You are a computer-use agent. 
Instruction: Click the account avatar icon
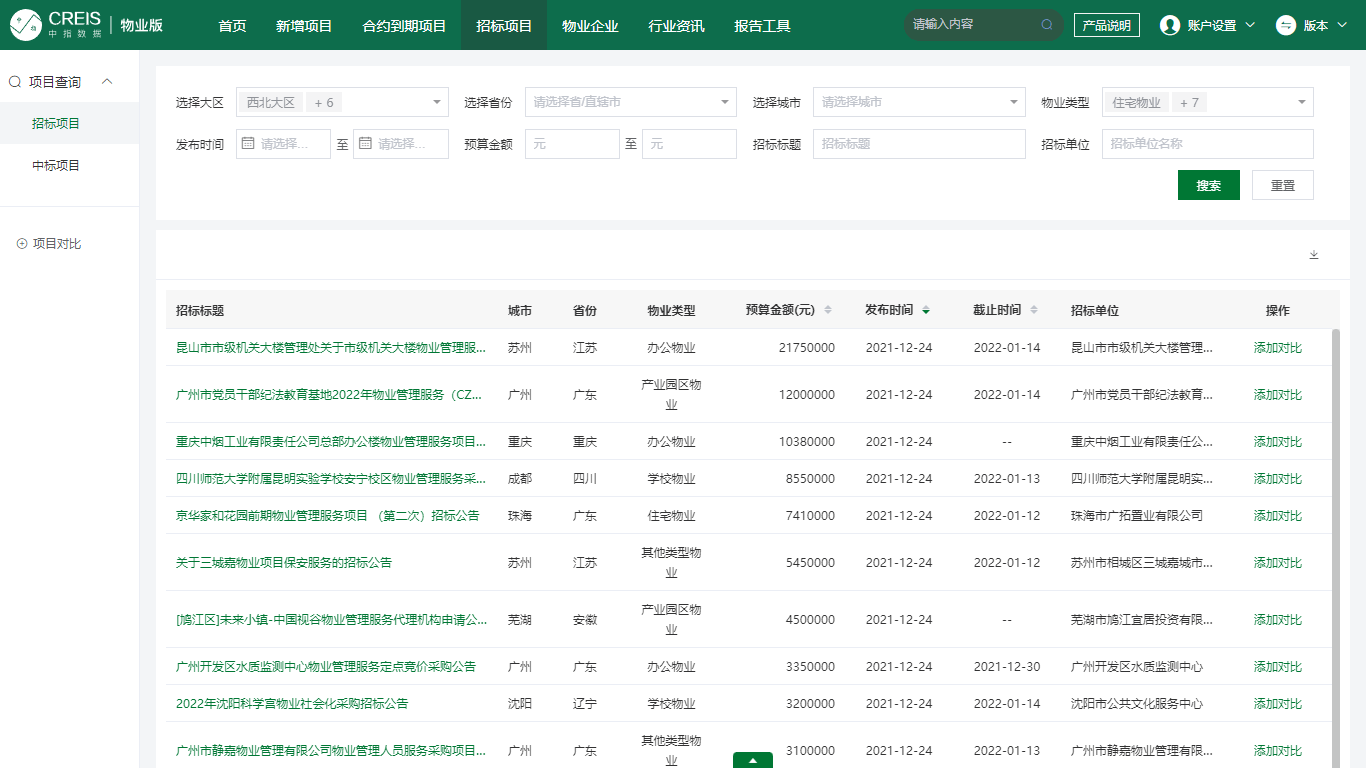(x=1169, y=26)
